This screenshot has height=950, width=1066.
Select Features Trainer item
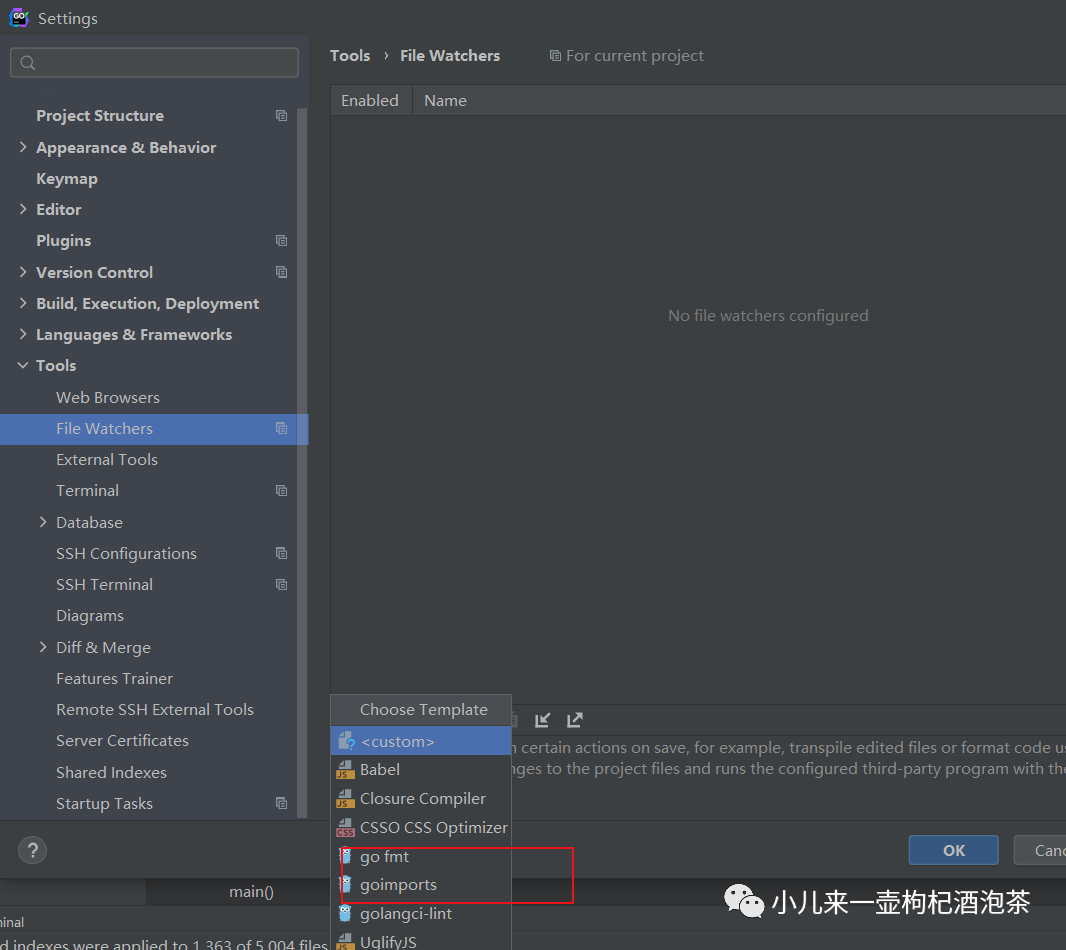click(x=114, y=679)
